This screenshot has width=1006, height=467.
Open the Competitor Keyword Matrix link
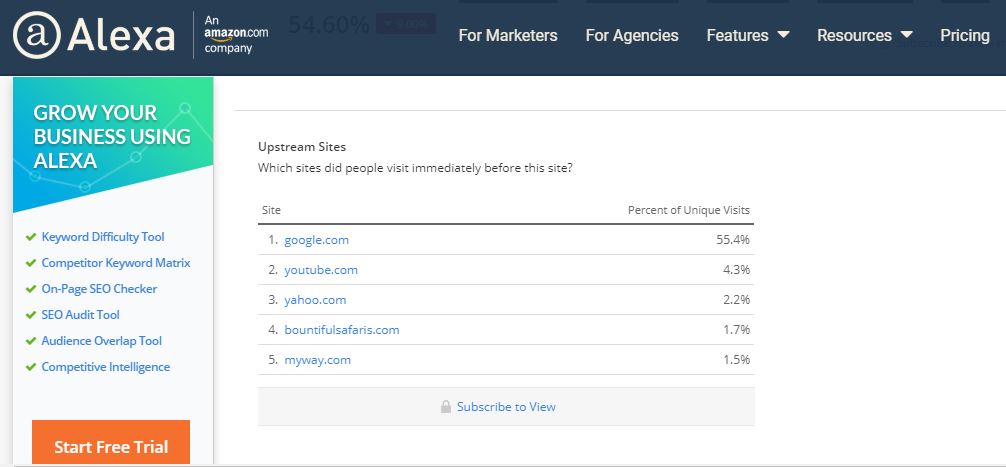click(x=115, y=263)
